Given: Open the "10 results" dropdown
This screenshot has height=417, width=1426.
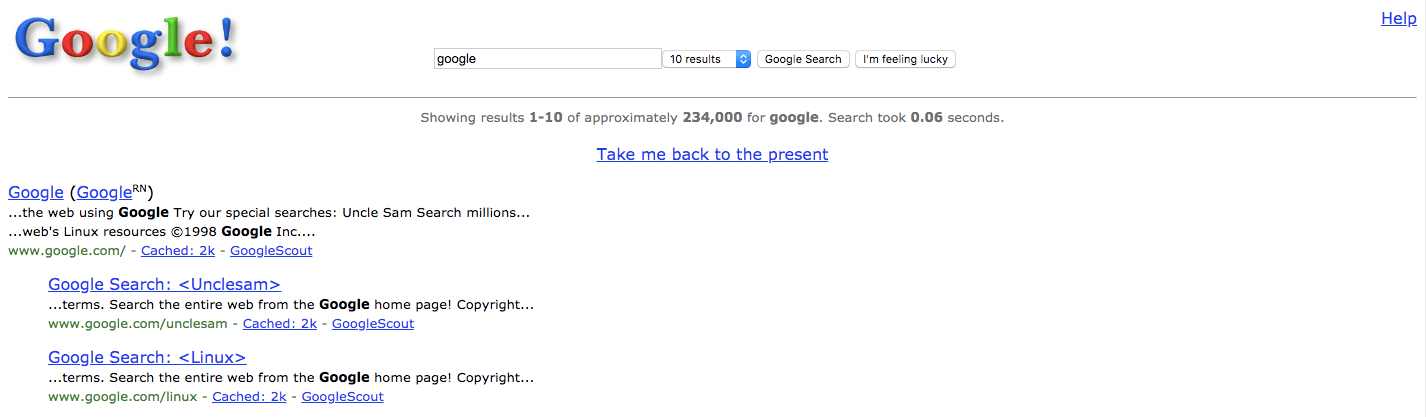Looking at the screenshot, I should pos(706,59).
